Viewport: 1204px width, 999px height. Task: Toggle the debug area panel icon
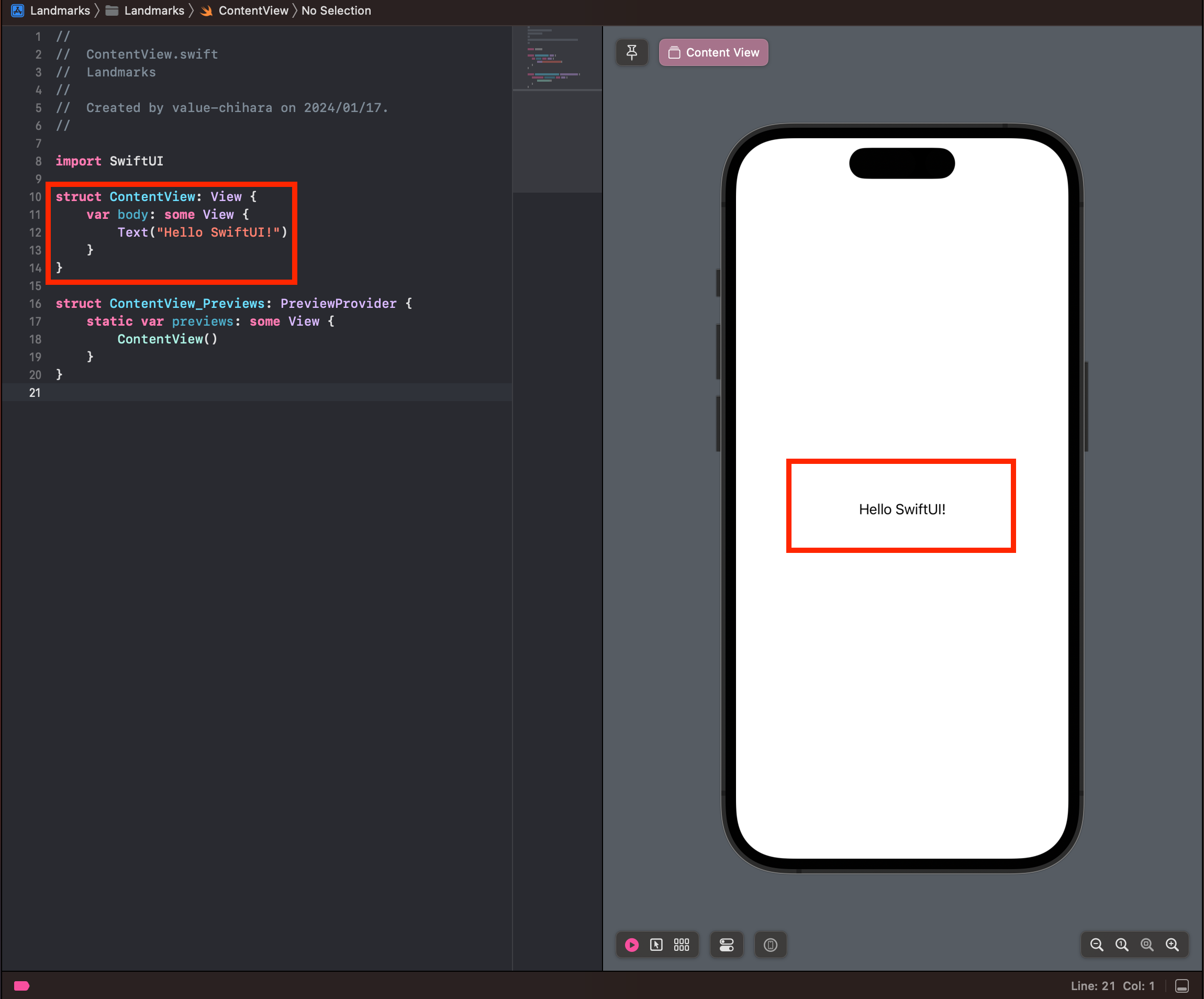[x=1181, y=986]
